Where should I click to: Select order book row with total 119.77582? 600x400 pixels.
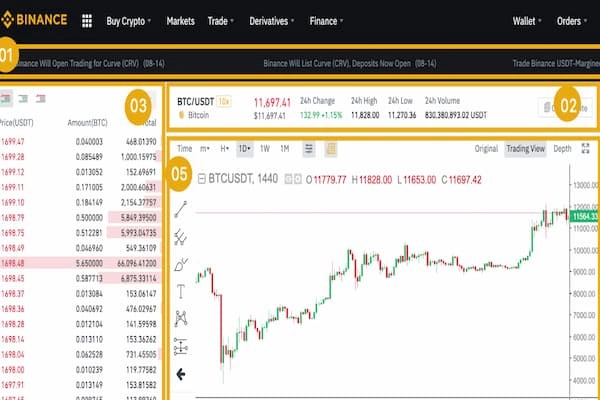click(x=80, y=369)
